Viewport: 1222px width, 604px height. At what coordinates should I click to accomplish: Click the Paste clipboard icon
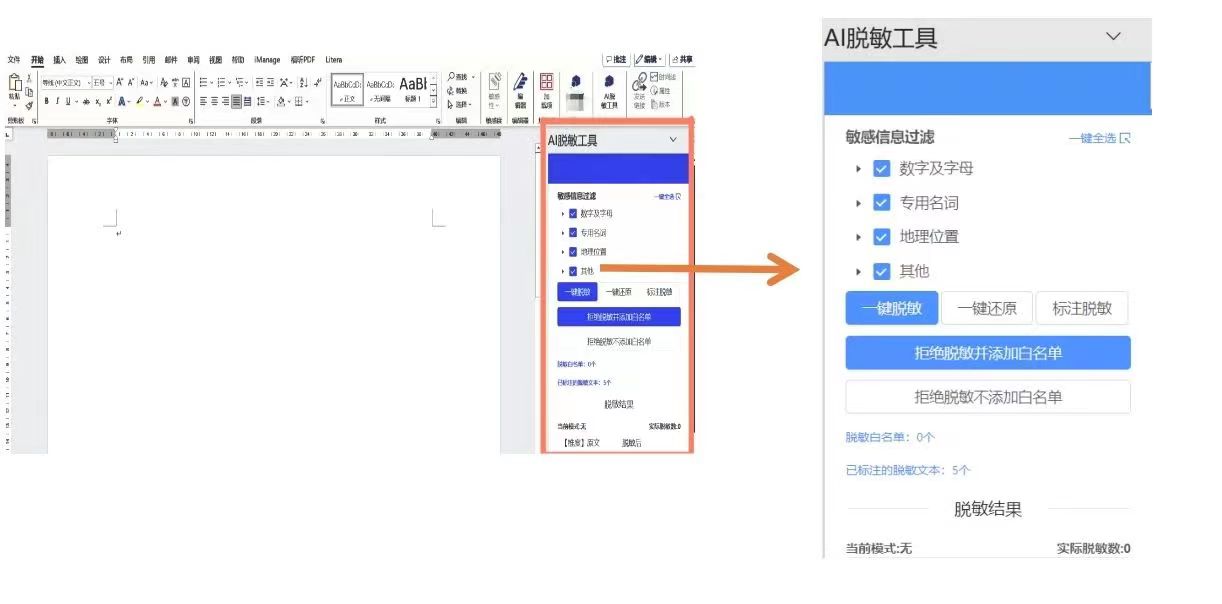14,86
